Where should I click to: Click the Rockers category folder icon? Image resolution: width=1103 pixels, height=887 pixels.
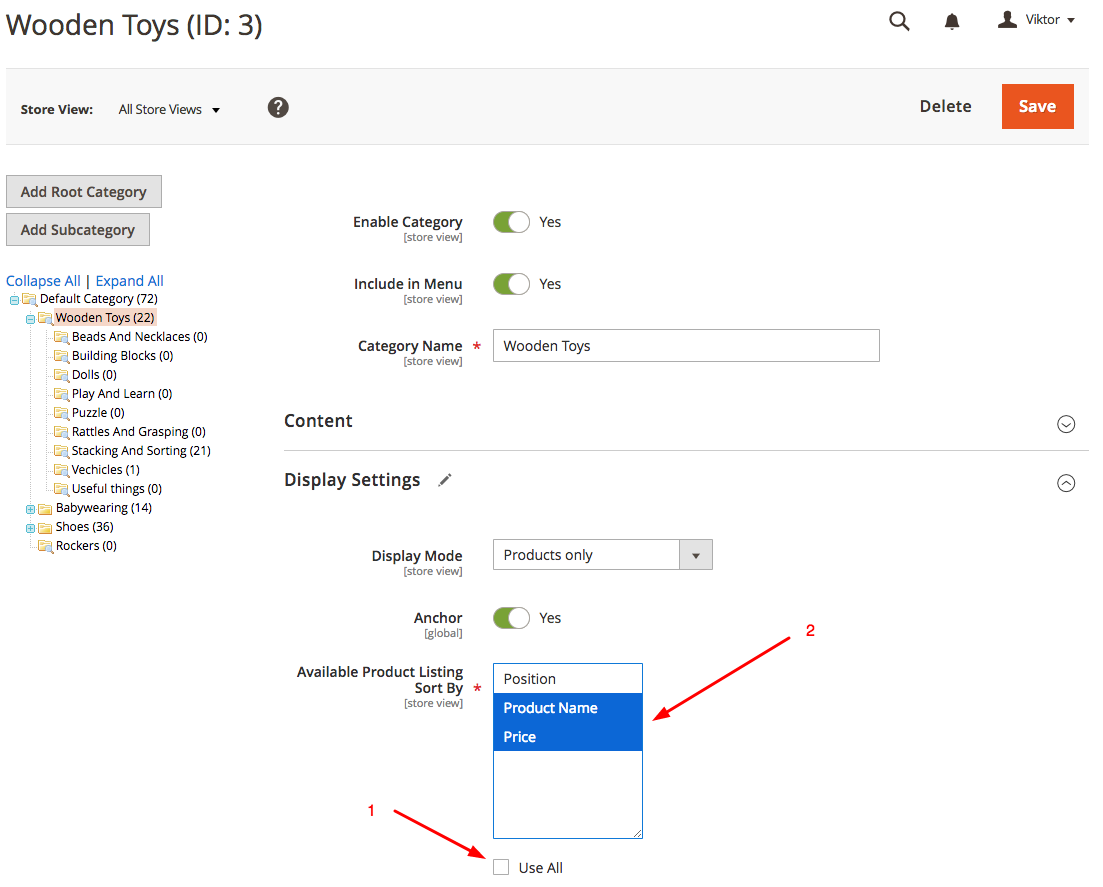tap(45, 546)
